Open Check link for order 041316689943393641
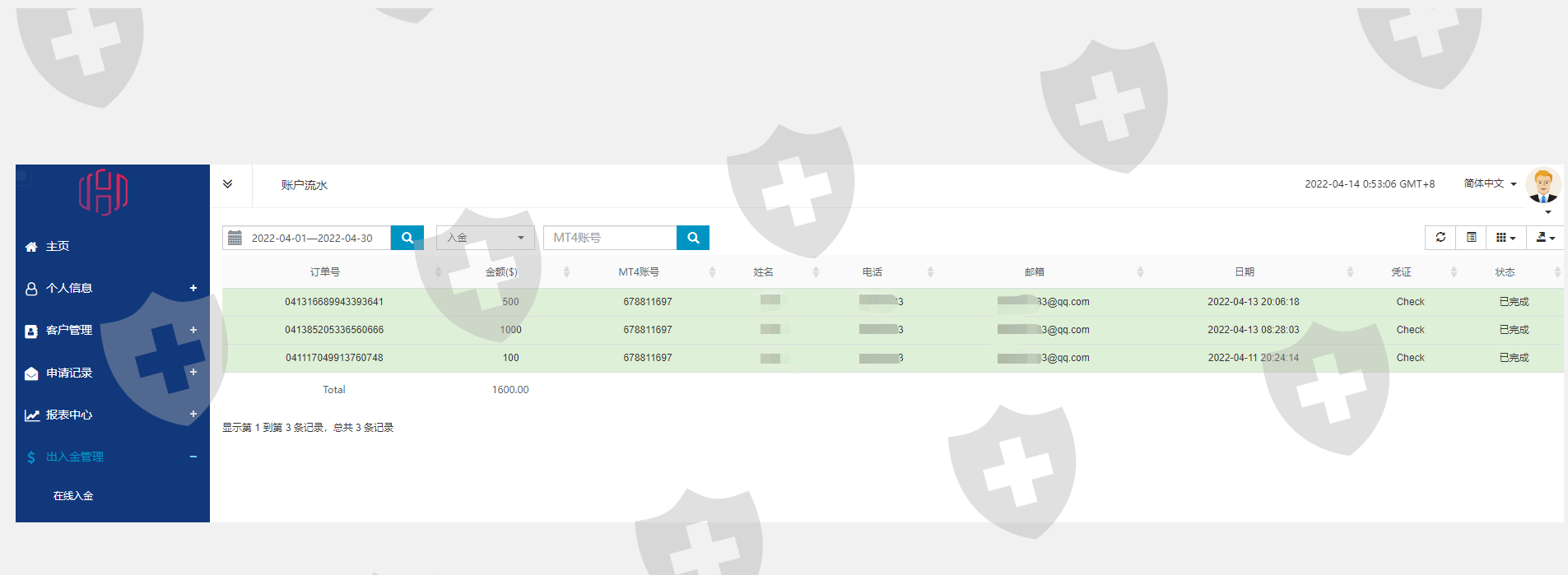The image size is (1568, 575). 1410,302
